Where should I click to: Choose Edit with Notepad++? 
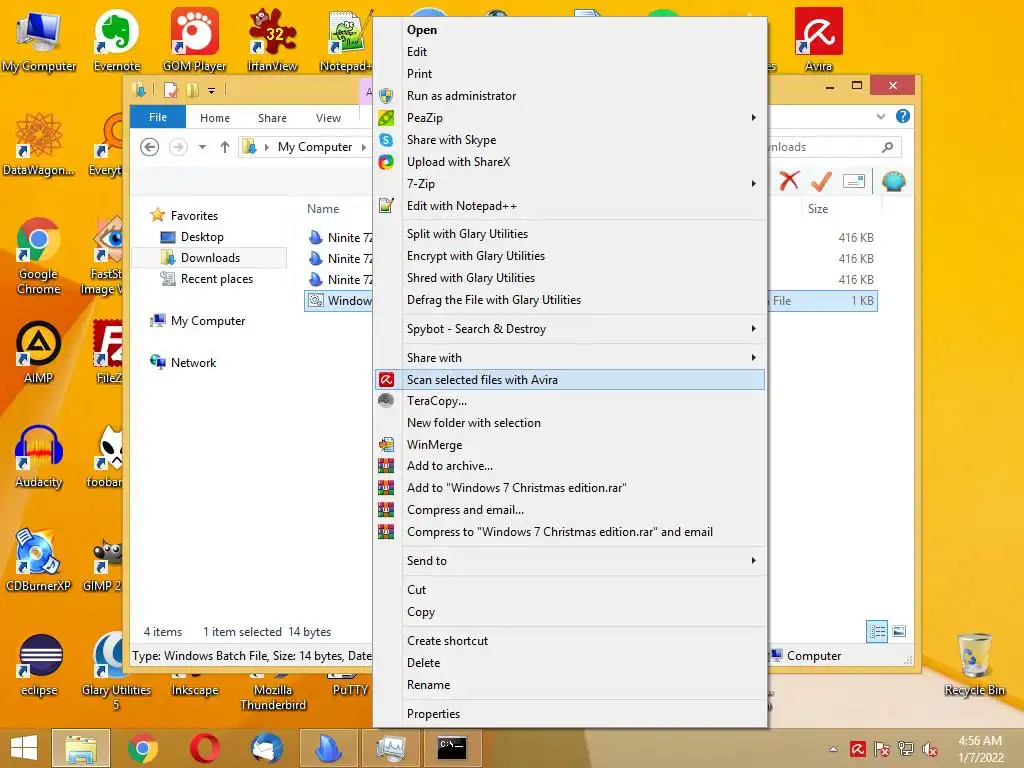(x=569, y=206)
